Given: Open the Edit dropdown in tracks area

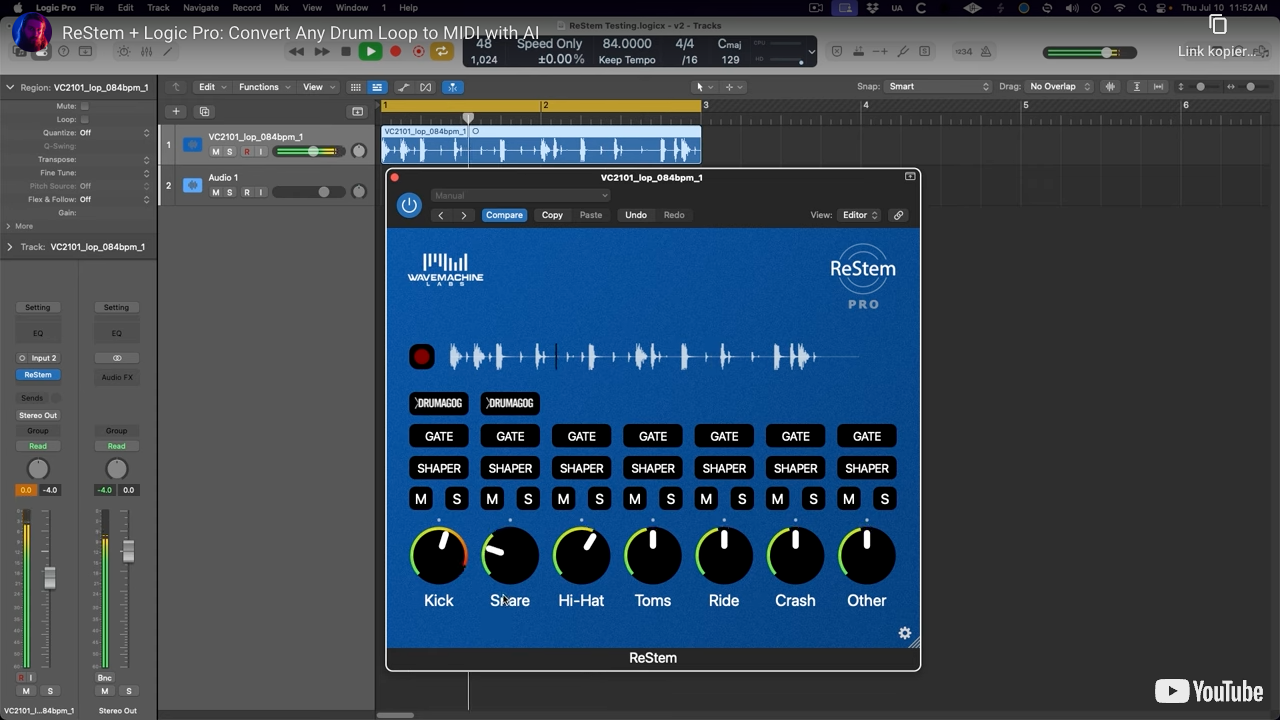Looking at the screenshot, I should point(212,87).
